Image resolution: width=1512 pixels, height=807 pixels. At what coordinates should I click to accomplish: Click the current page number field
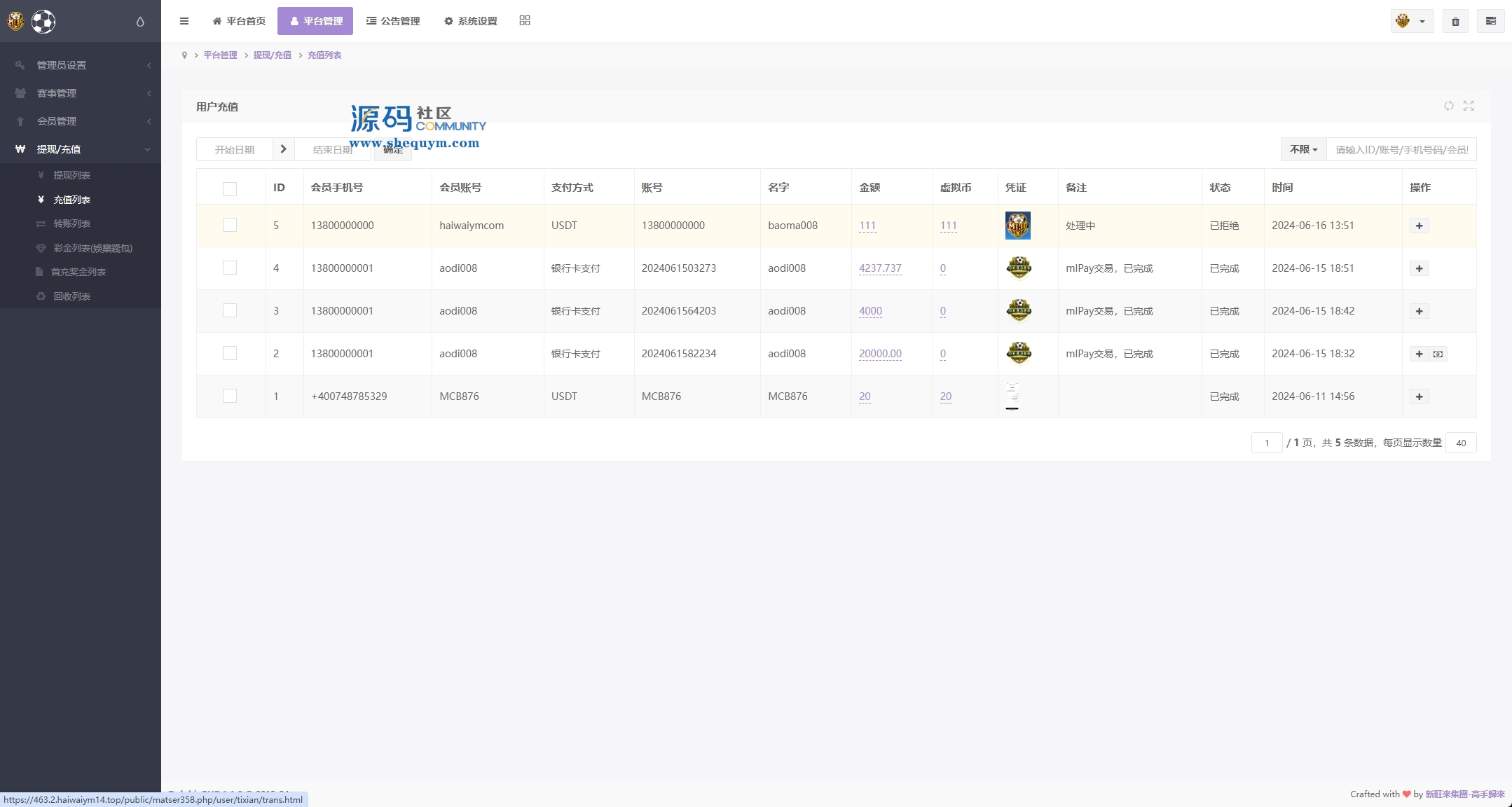(x=1267, y=443)
